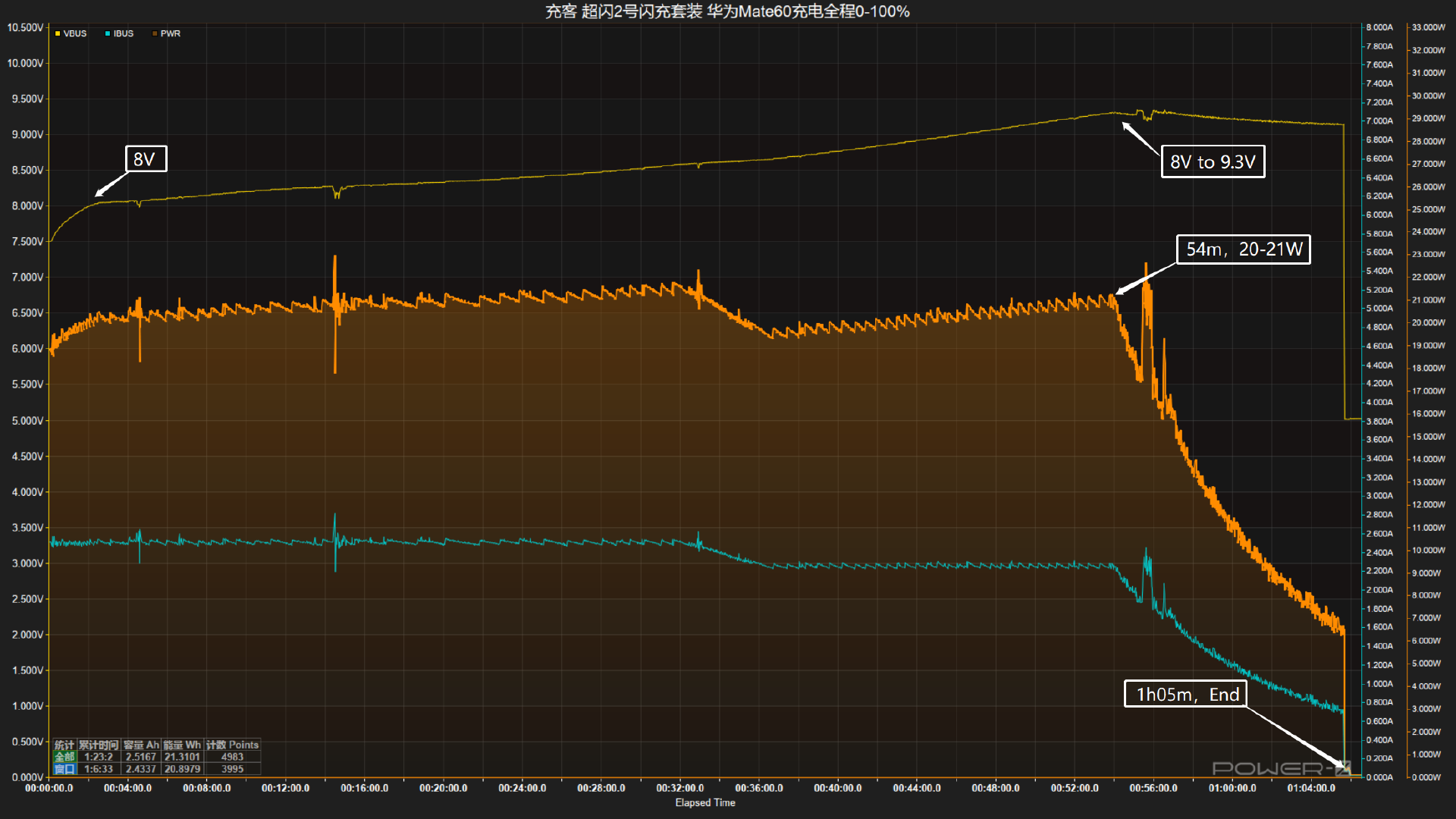The height and width of the screenshot is (819, 1456).
Task: Click the Elapsed Time axis label
Action: point(704,802)
